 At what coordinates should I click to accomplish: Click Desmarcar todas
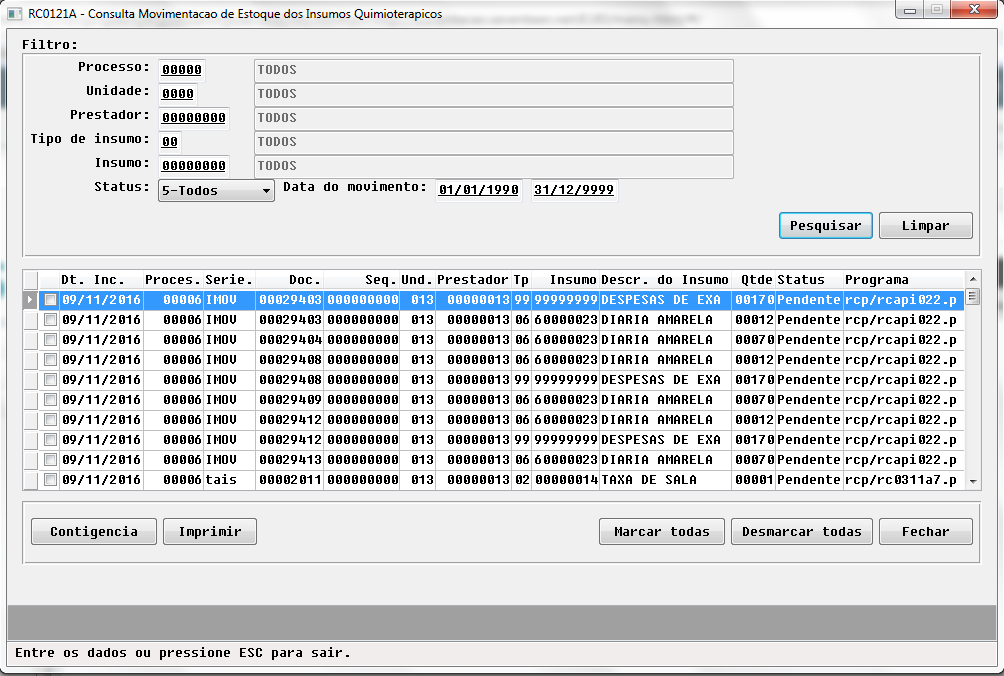click(802, 531)
